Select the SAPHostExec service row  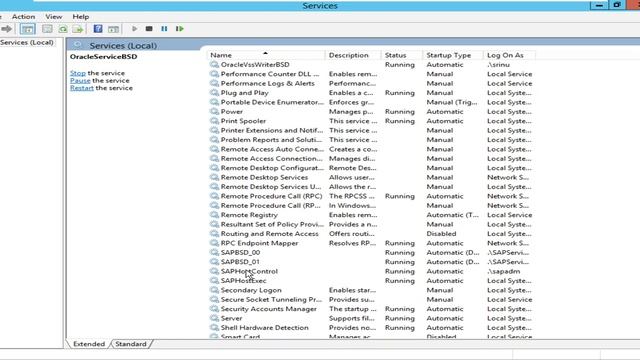[x=371, y=280]
